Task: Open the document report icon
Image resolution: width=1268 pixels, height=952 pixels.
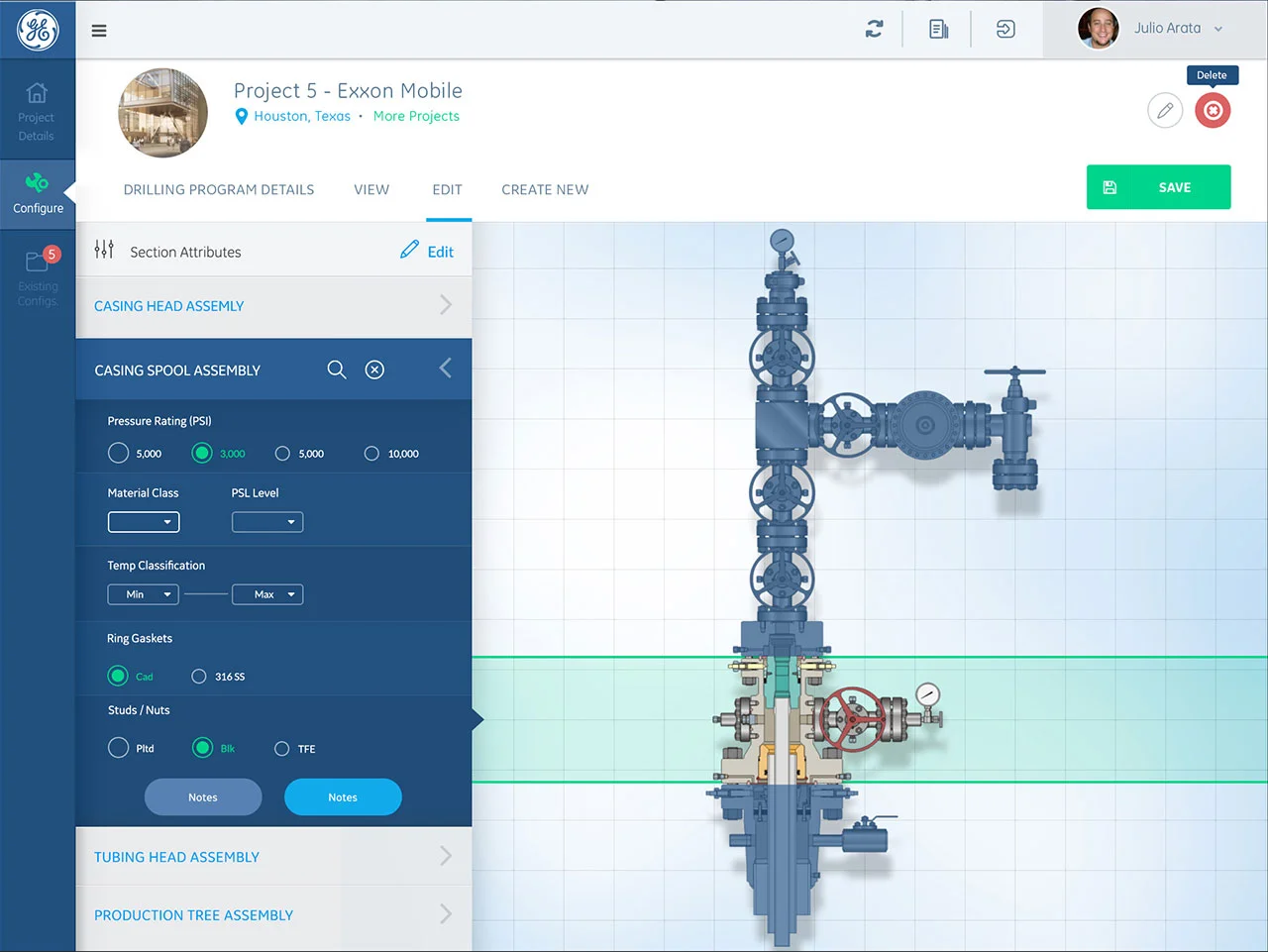Action: point(938,30)
